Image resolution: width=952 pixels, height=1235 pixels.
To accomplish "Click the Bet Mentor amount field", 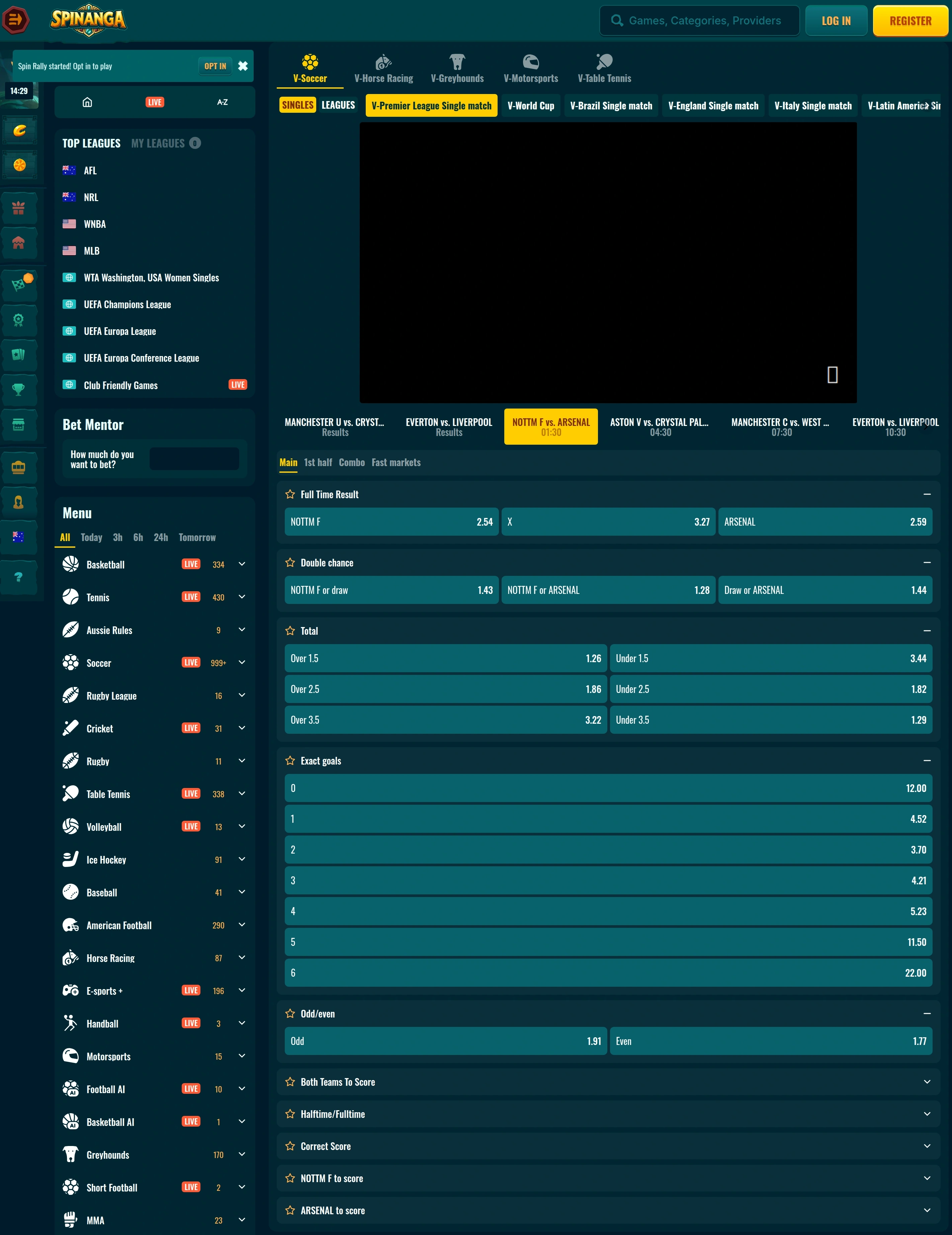I will click(194, 459).
